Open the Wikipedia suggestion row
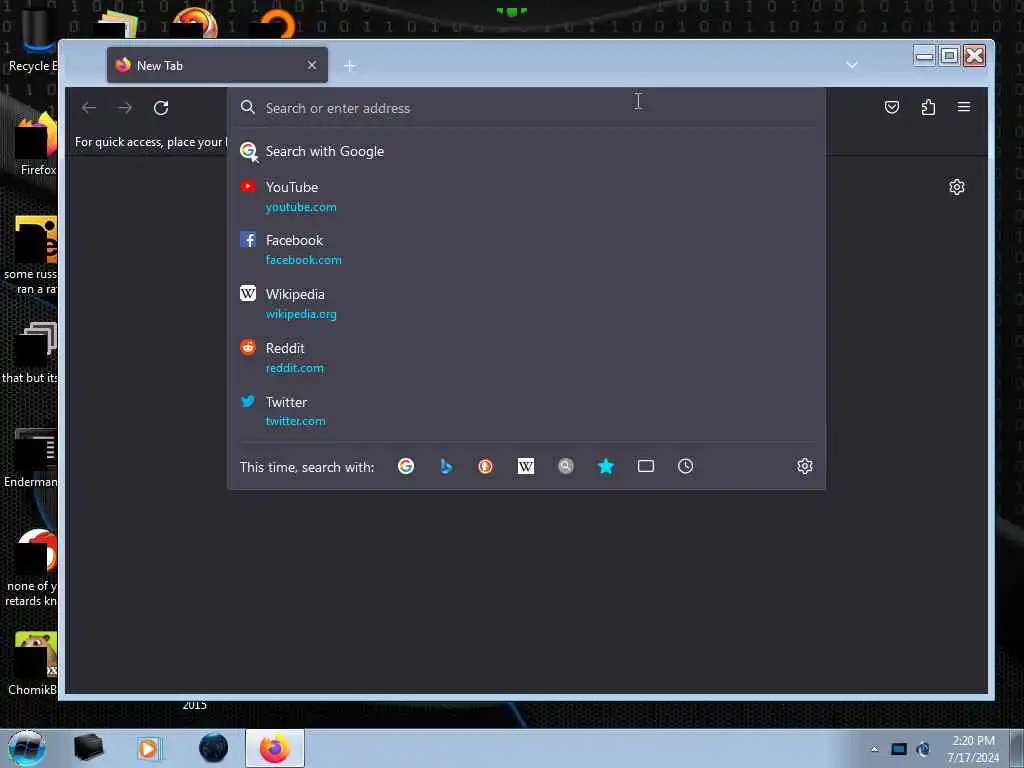Viewport: 1024px width, 768px height. [526, 304]
